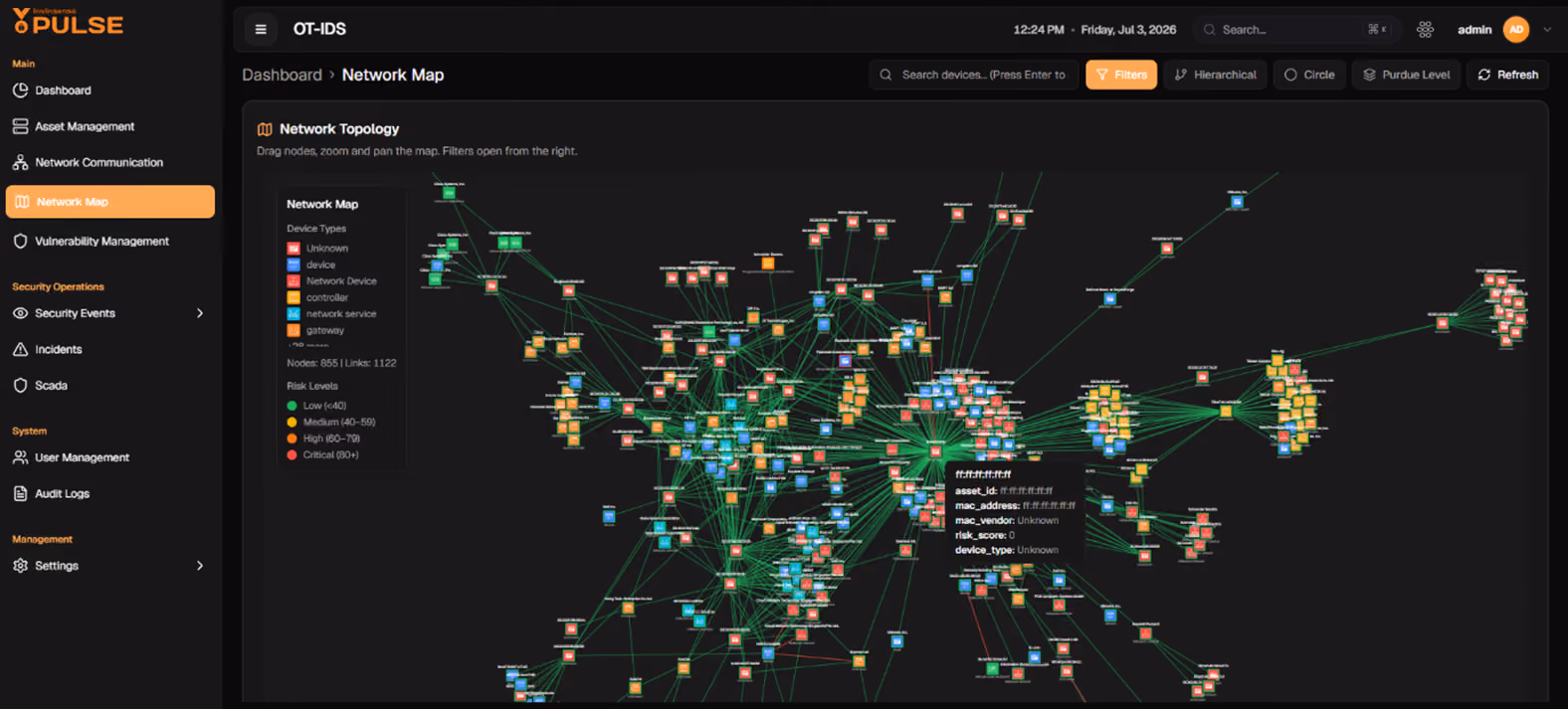Refresh the network map
The image size is (1568, 709).
tap(1507, 75)
